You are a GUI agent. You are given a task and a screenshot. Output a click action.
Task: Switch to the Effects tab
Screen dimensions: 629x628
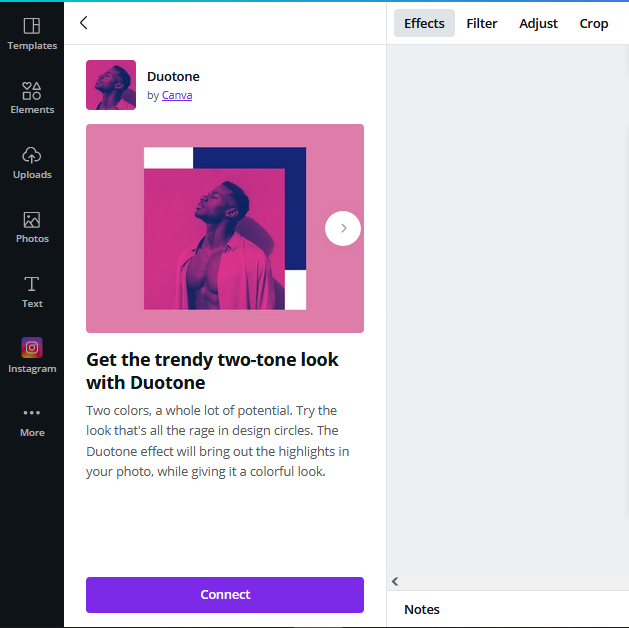coord(424,23)
